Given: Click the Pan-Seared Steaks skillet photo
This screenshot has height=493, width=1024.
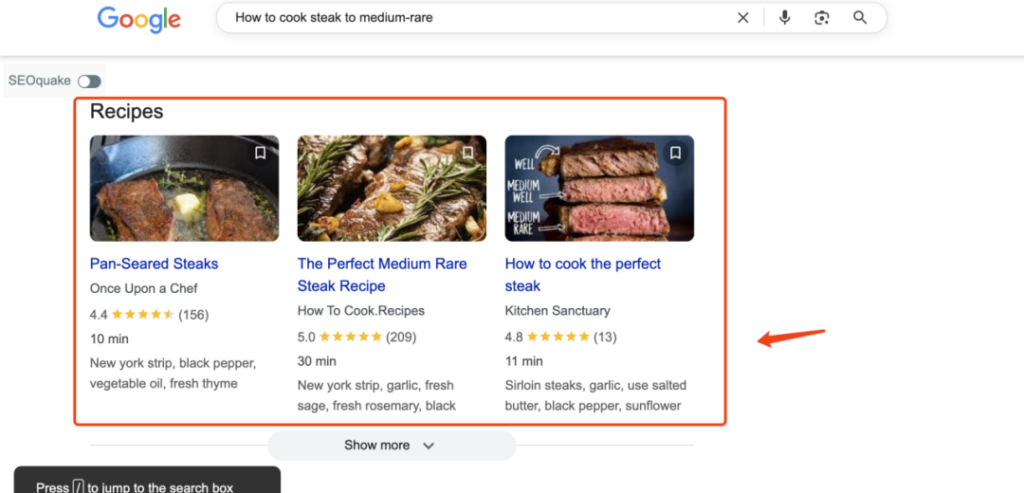Looking at the screenshot, I should (184, 188).
